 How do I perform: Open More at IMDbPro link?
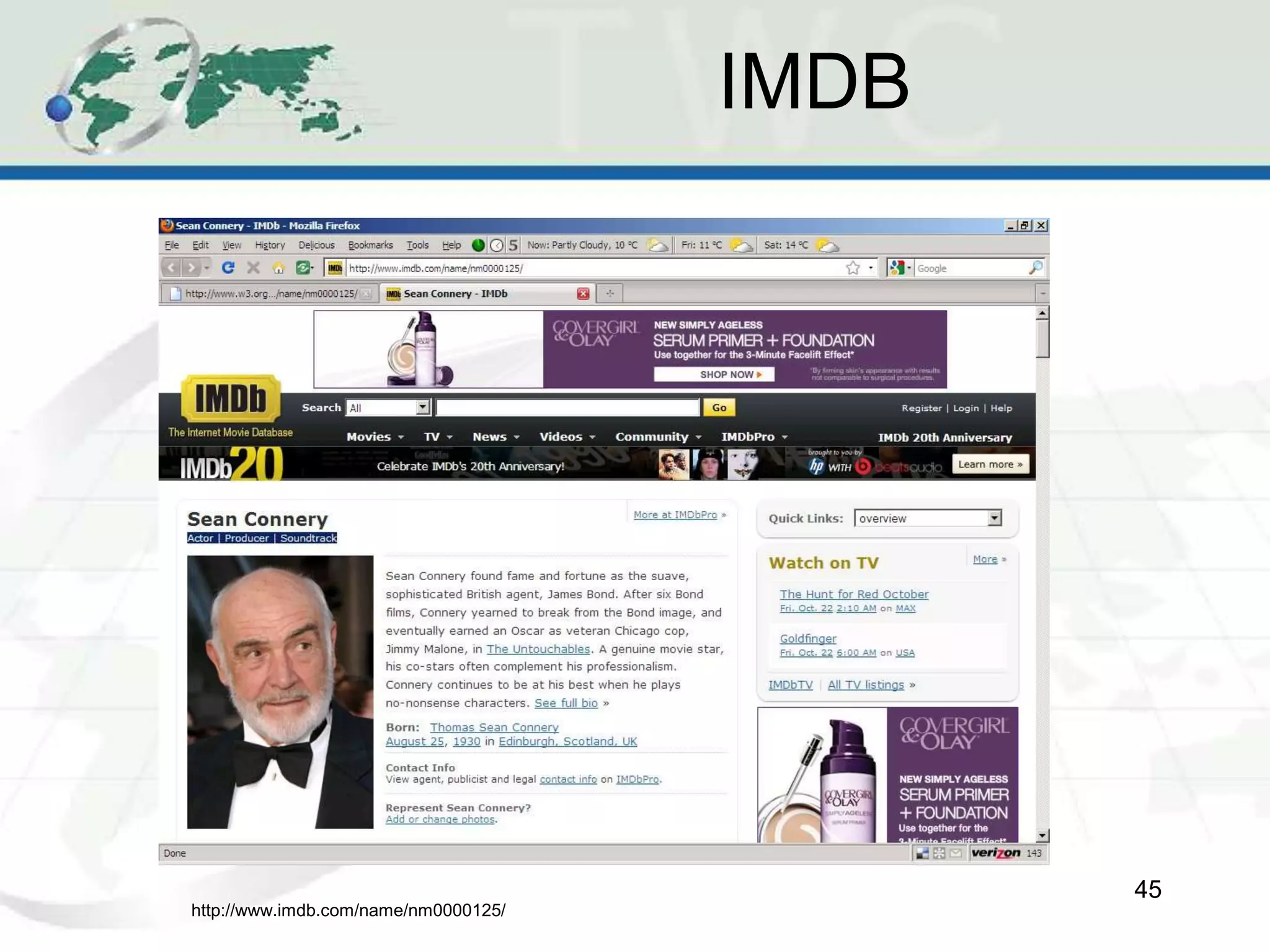click(675, 514)
